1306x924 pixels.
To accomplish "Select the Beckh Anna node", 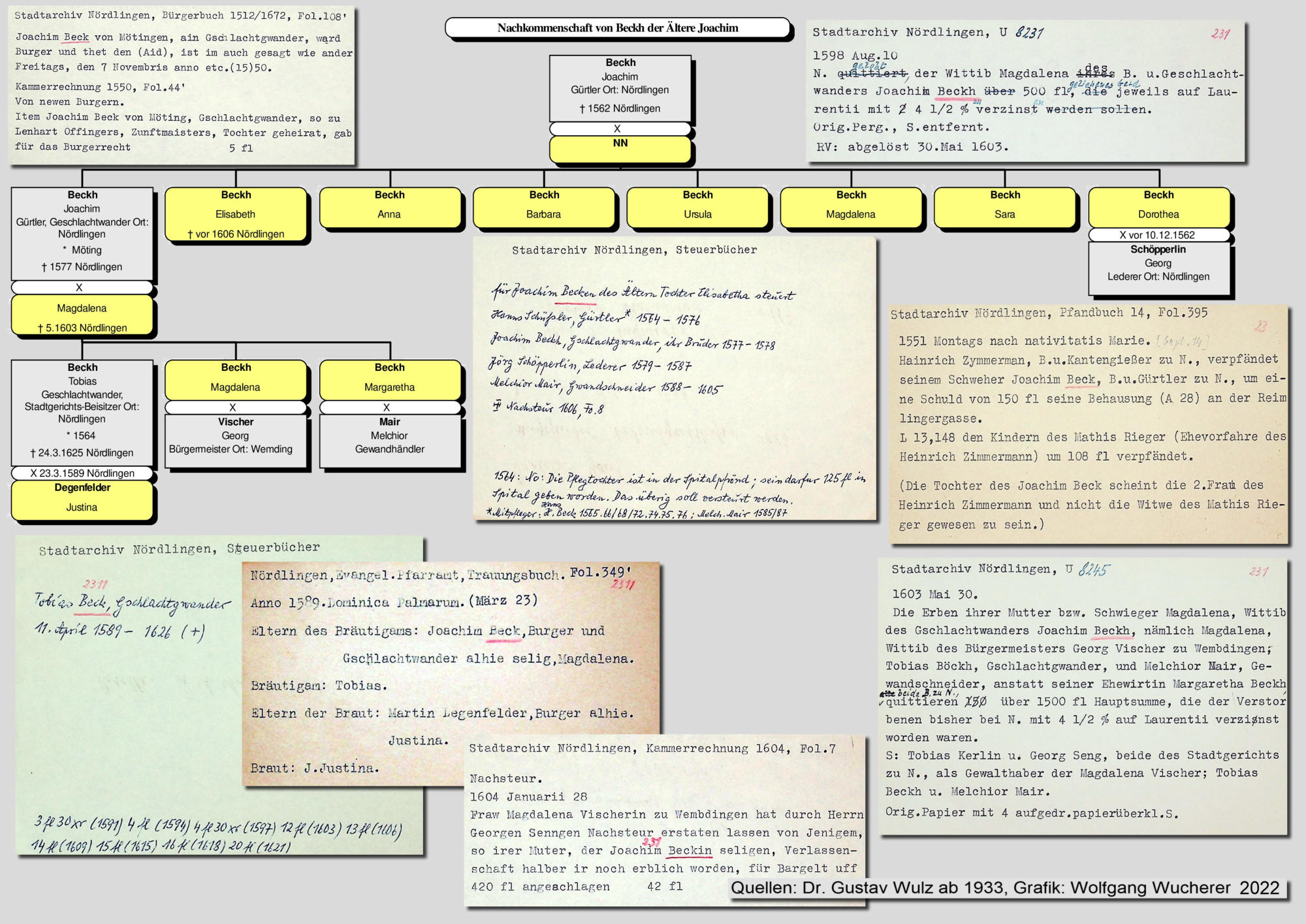I will tap(390, 208).
